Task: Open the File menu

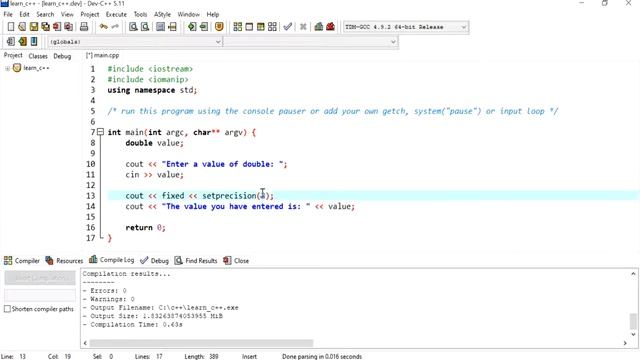Action: tap(8, 14)
